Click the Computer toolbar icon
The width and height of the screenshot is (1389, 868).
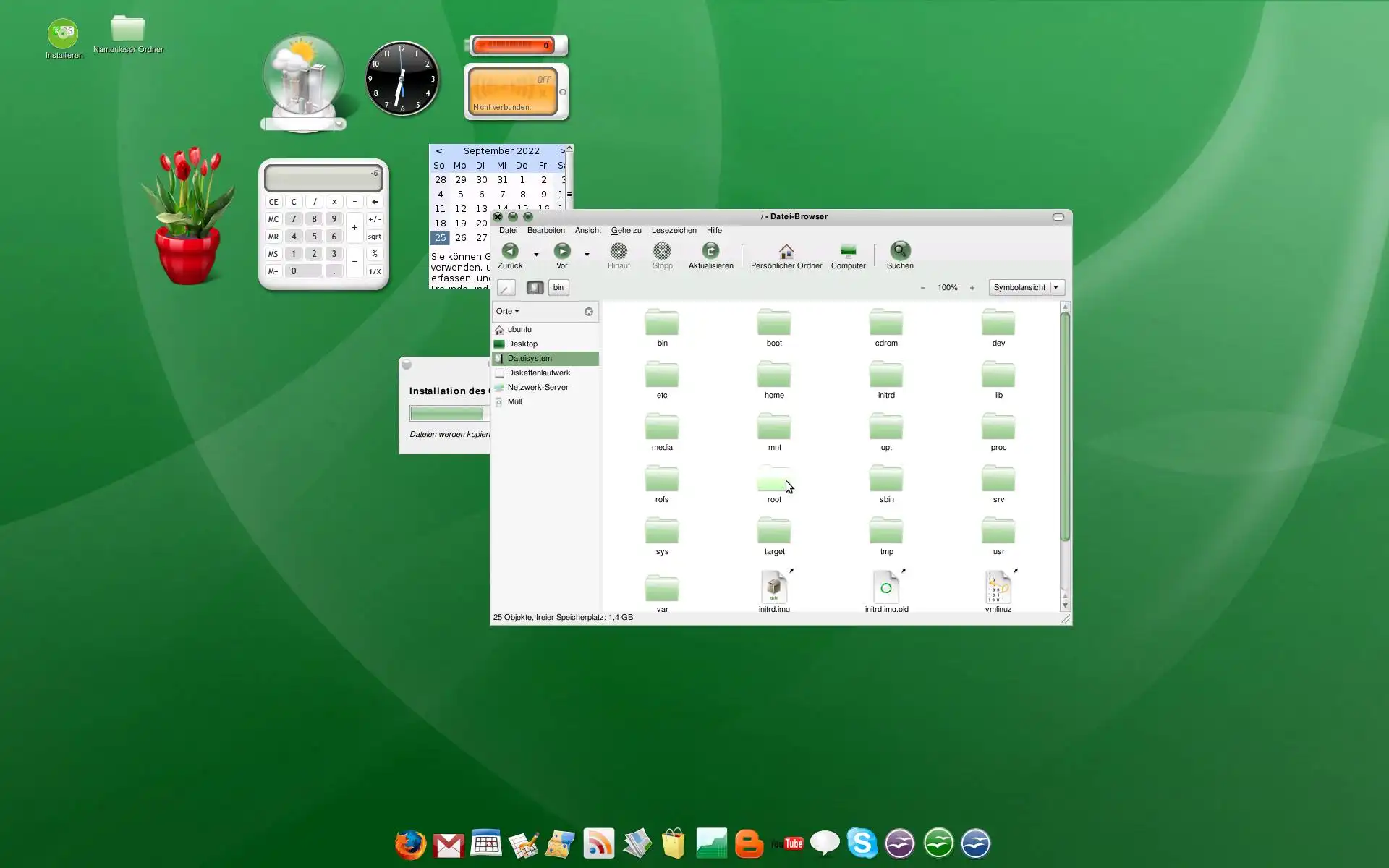[848, 251]
